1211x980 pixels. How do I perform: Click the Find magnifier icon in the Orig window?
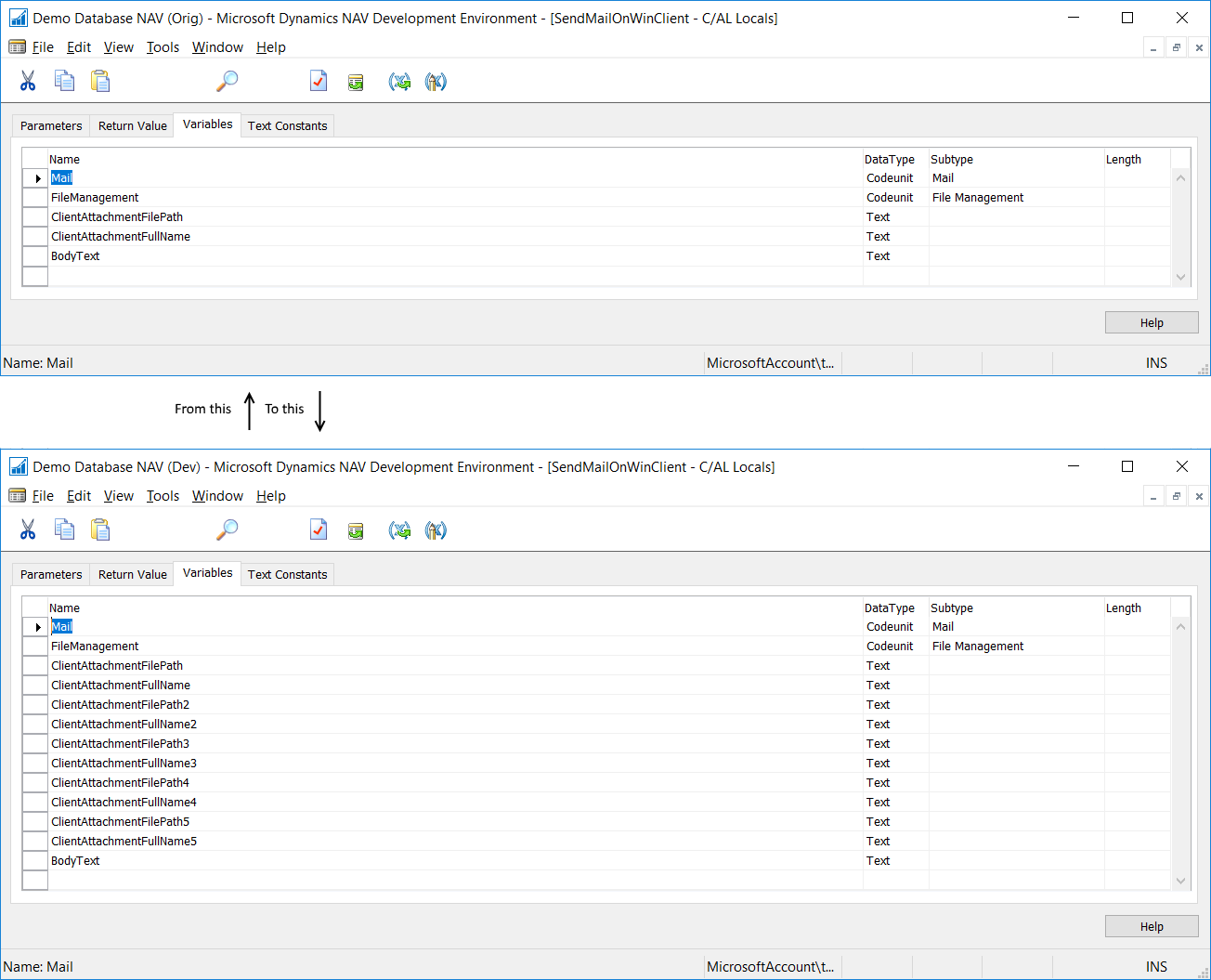228,82
